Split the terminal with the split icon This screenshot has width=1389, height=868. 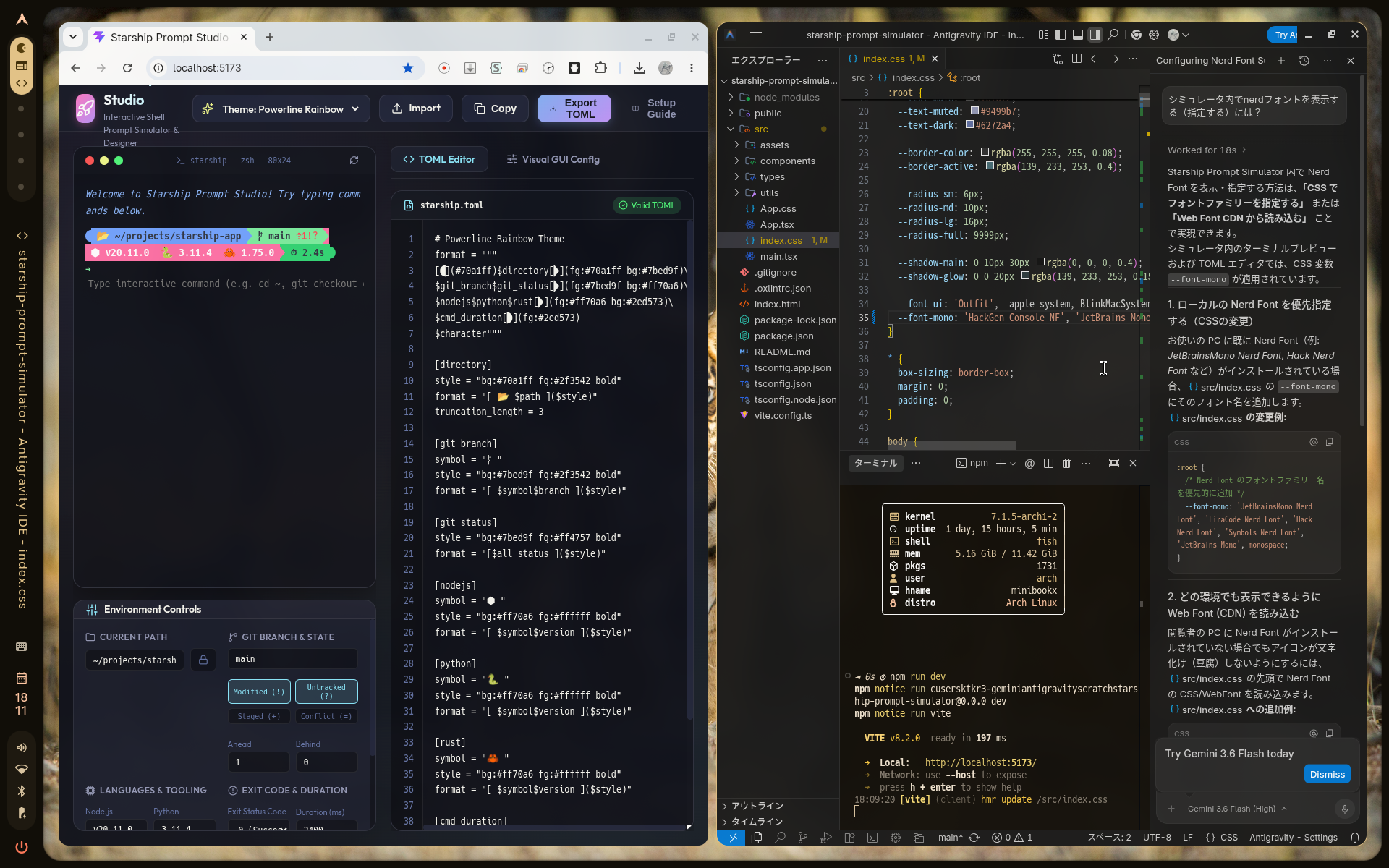click(x=1048, y=463)
